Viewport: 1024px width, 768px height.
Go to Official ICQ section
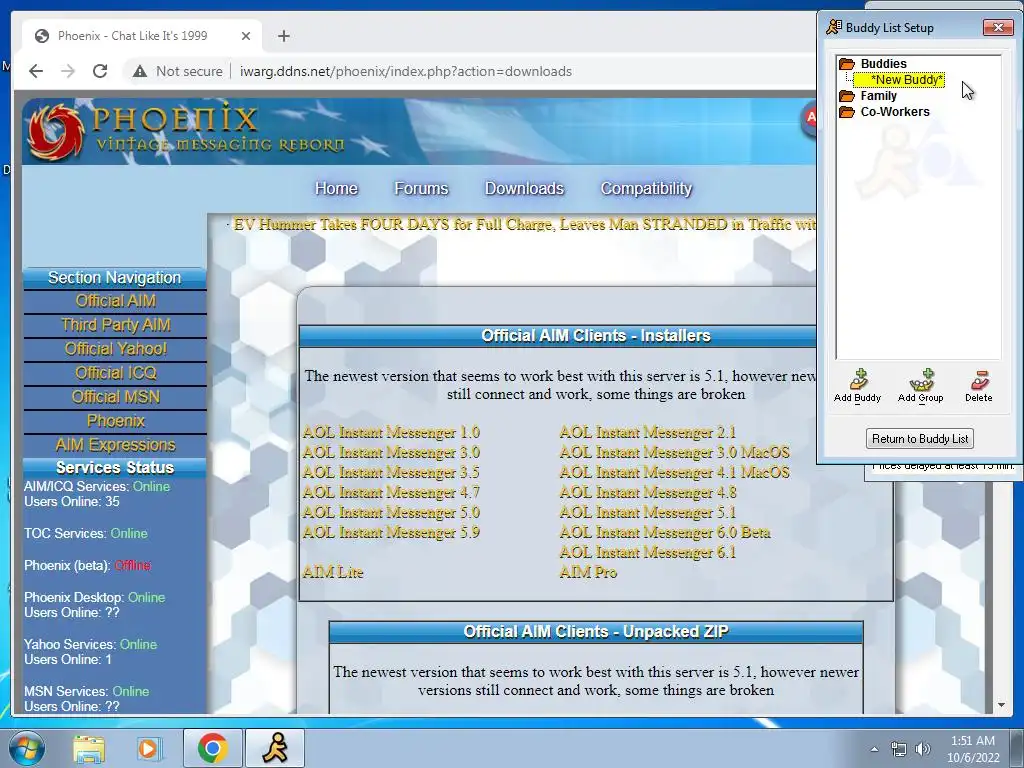(x=115, y=373)
